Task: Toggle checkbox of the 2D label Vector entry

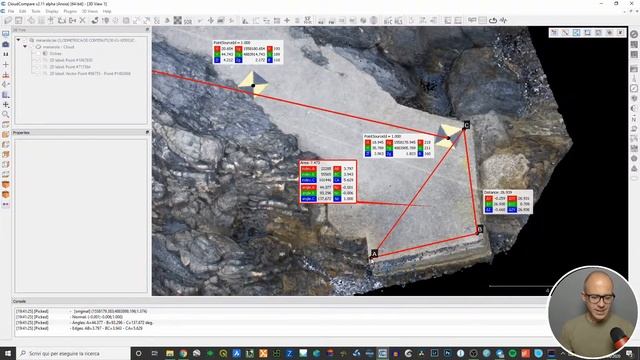Action: (x=39, y=73)
